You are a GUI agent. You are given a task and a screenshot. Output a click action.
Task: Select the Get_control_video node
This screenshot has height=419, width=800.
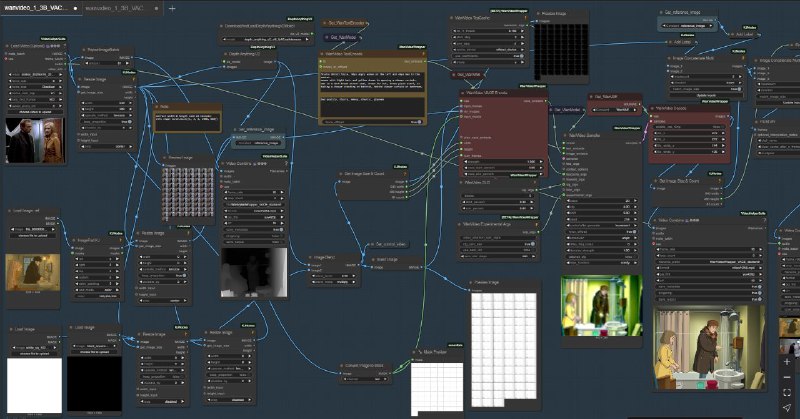point(388,244)
